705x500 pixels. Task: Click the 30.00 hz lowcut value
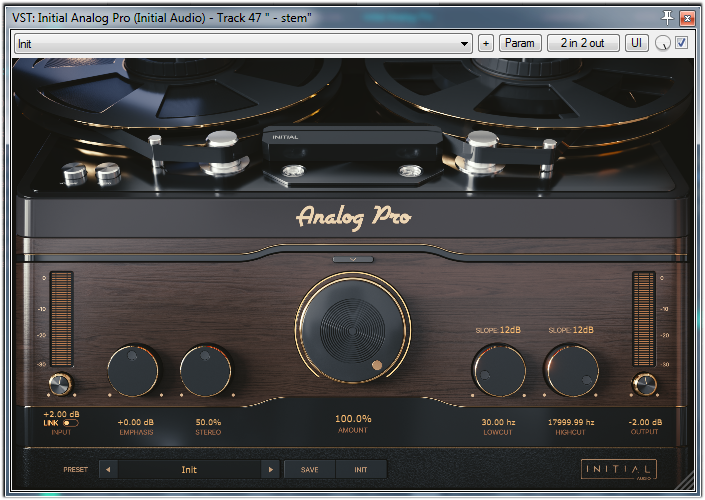click(x=499, y=422)
